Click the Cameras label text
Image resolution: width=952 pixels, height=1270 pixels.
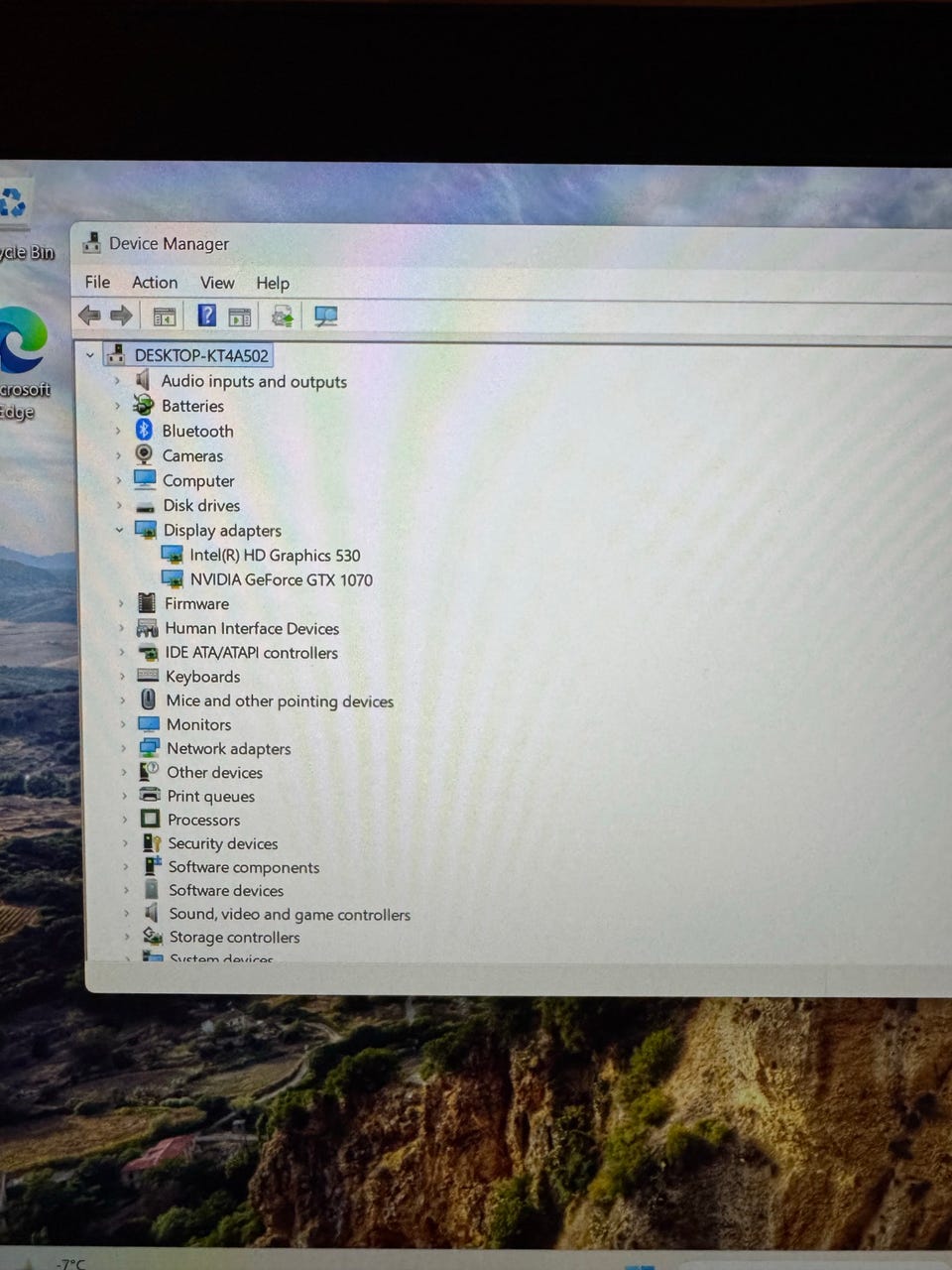click(192, 455)
